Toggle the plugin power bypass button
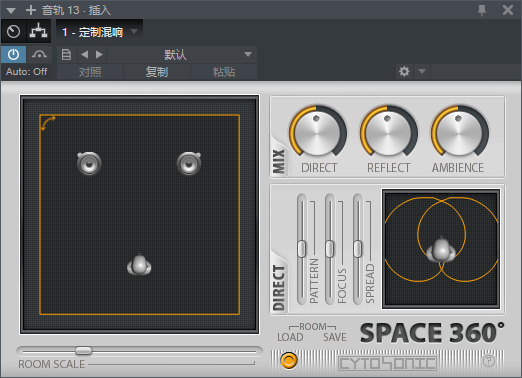 [13, 54]
